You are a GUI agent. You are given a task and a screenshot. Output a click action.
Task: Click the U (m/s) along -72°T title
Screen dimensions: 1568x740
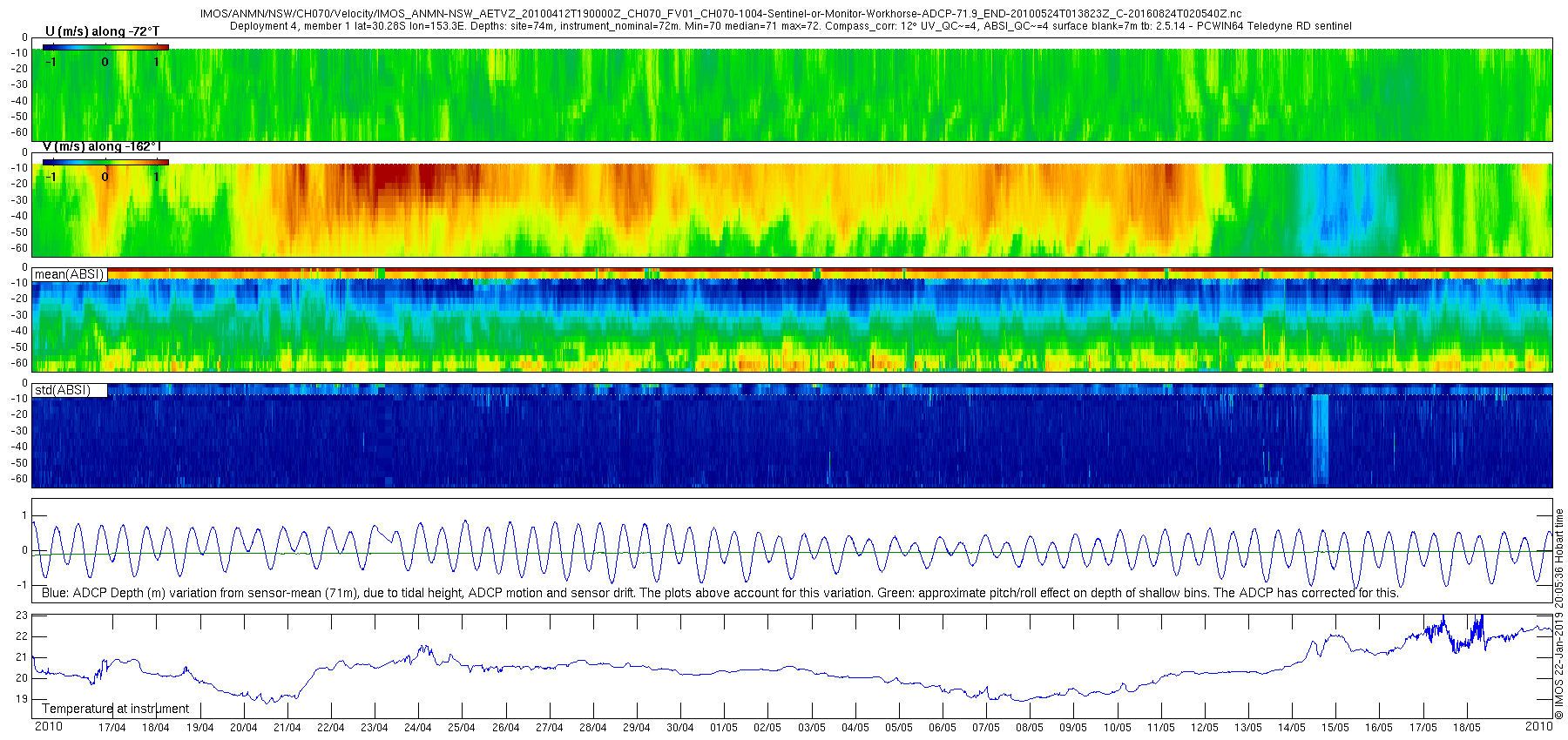click(103, 31)
